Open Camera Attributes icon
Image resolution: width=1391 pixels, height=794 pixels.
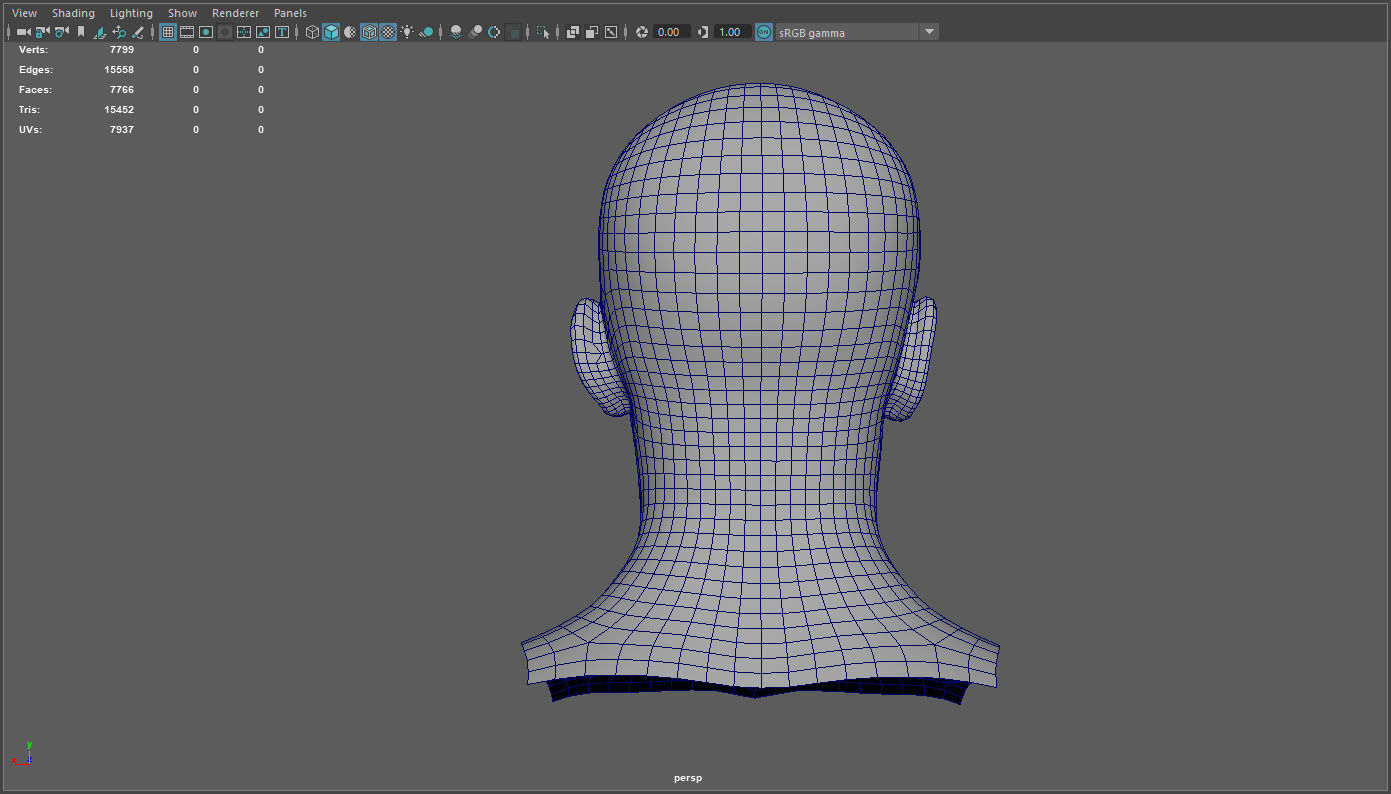click(x=61, y=32)
